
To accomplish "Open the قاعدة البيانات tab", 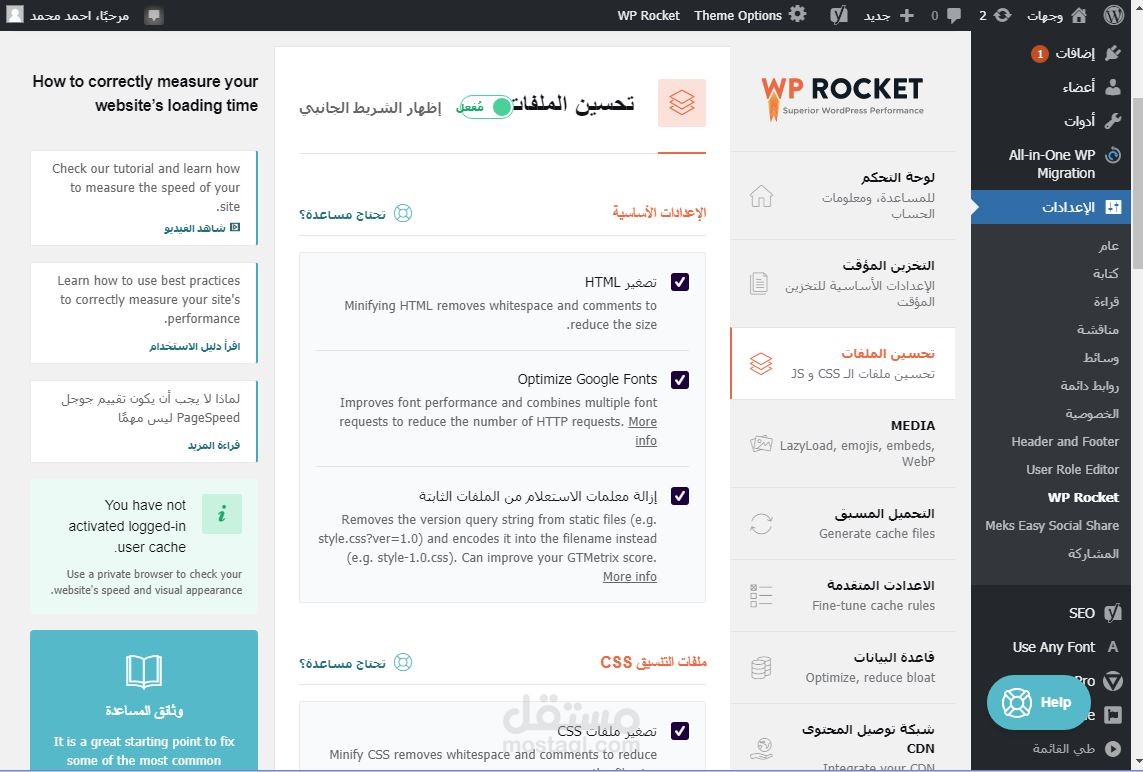I will (x=843, y=668).
